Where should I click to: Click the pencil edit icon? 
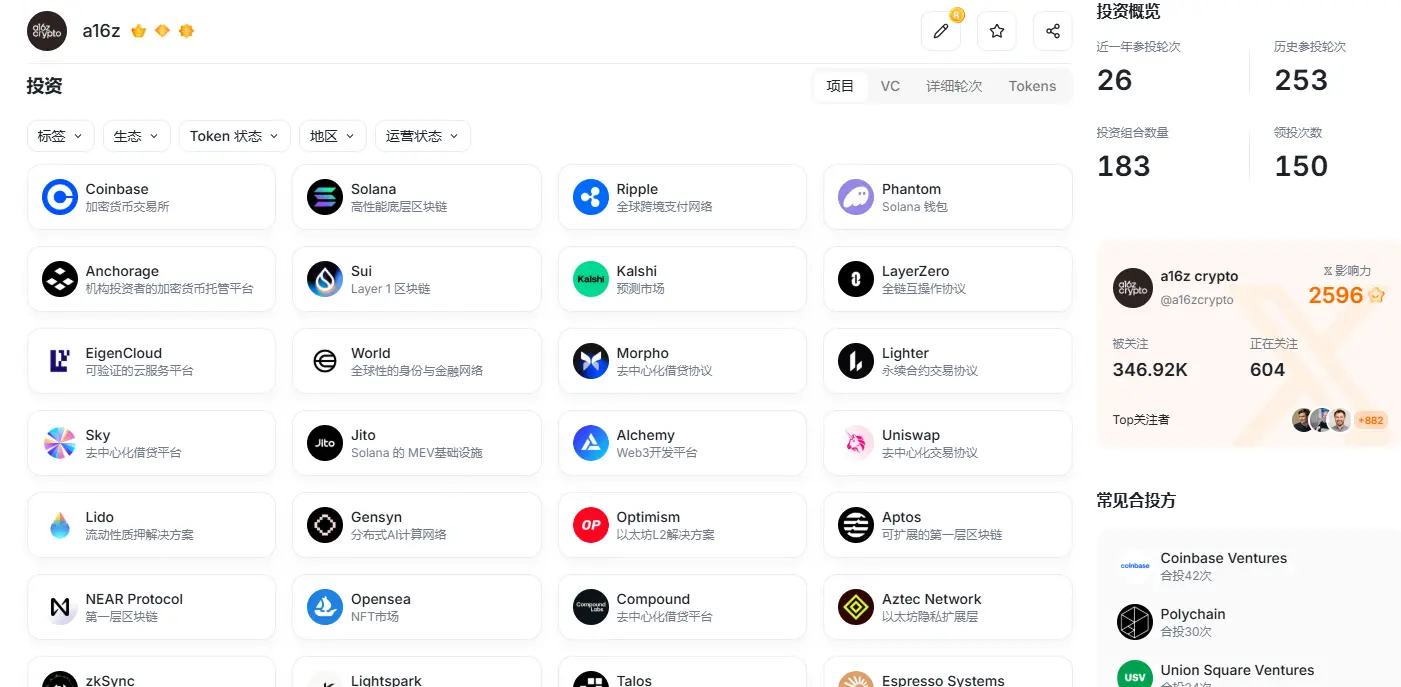click(941, 31)
